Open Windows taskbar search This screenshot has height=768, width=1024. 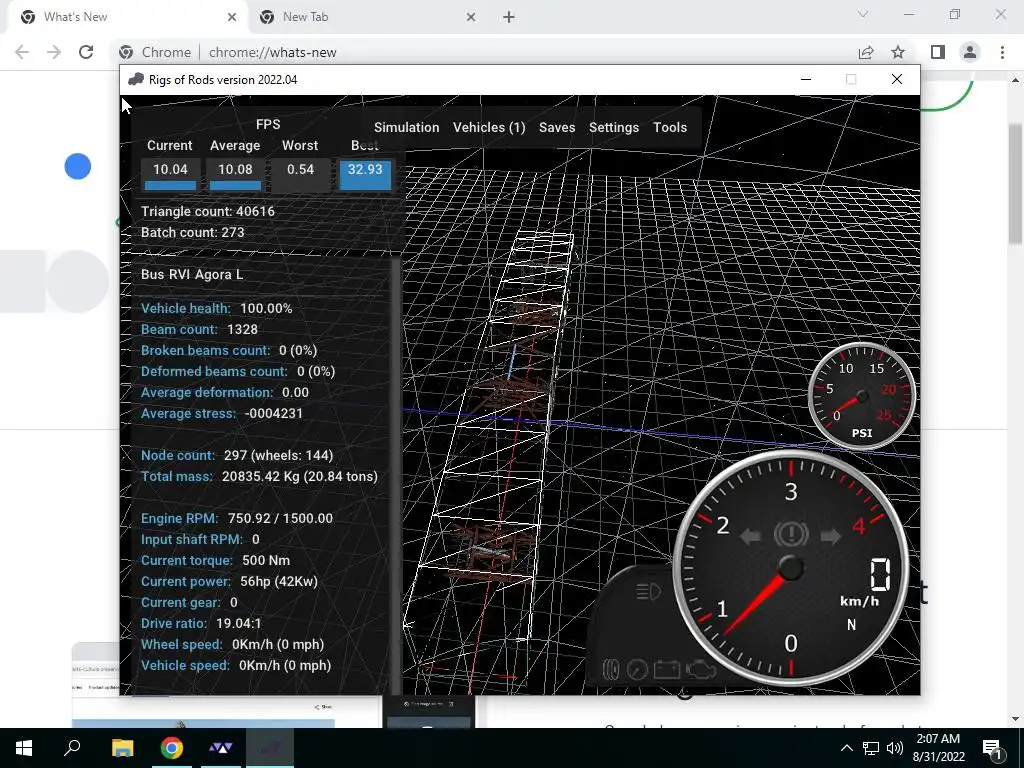pyautogui.click(x=72, y=748)
